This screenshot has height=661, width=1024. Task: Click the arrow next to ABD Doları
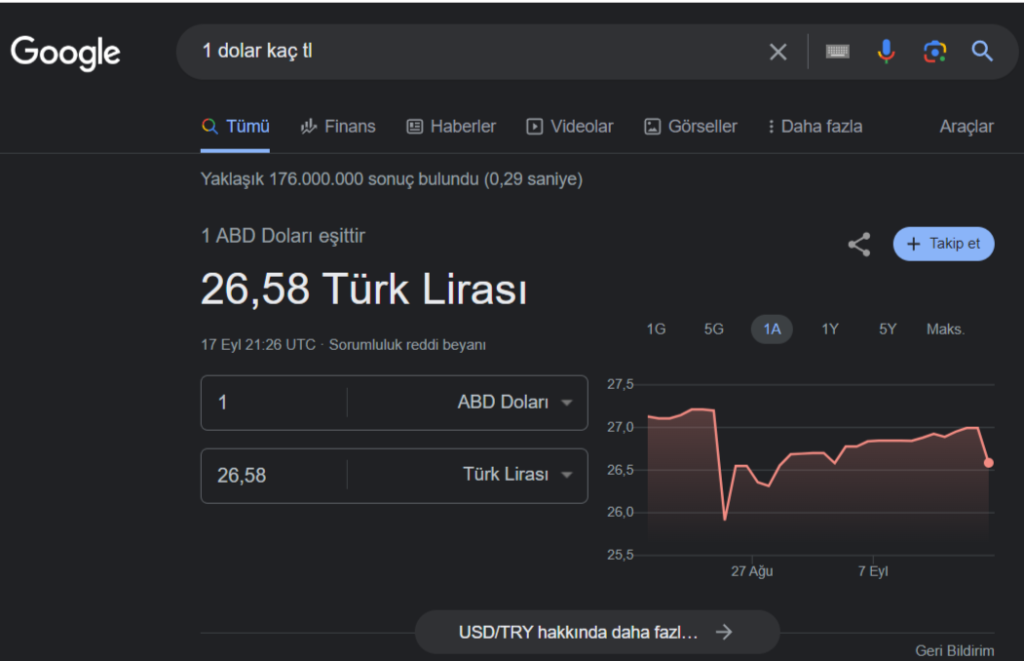(x=567, y=403)
